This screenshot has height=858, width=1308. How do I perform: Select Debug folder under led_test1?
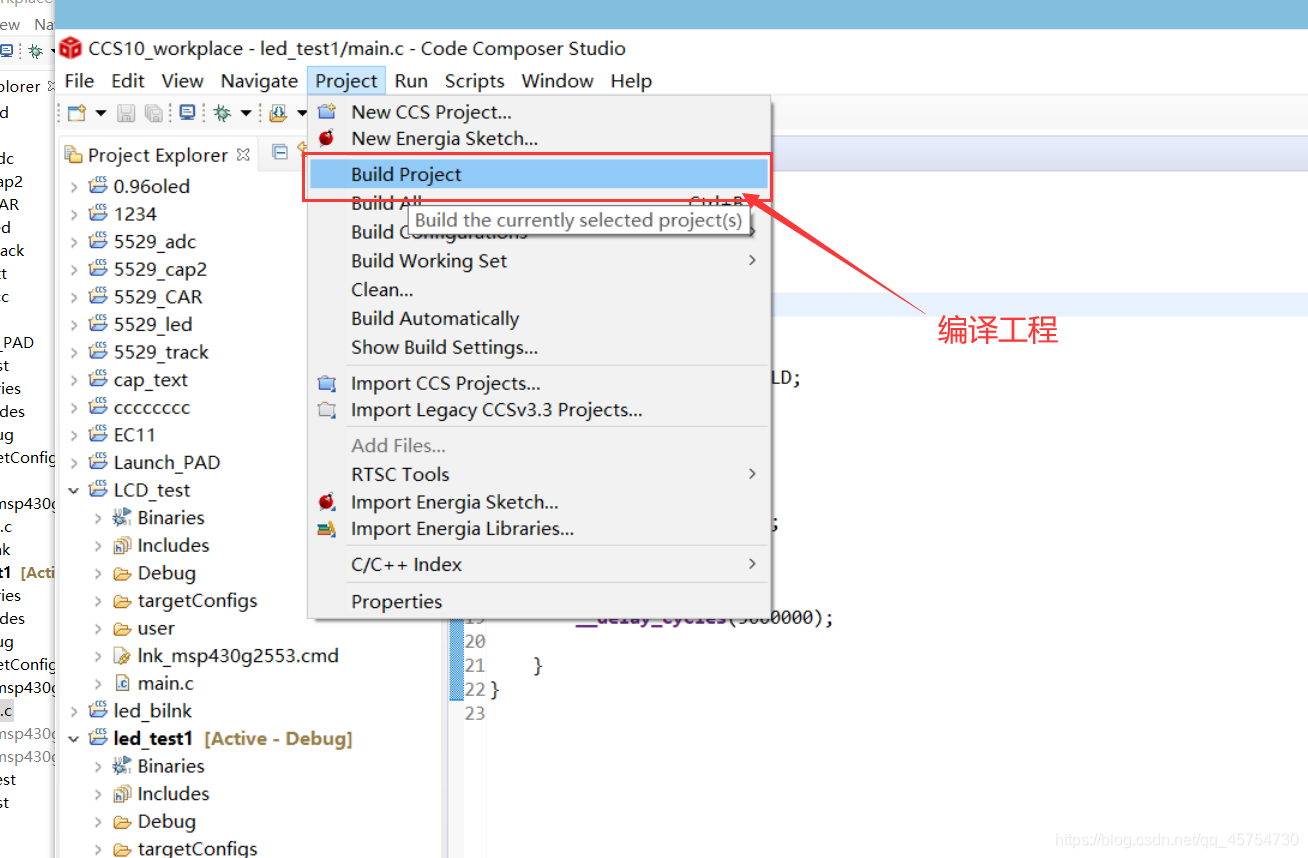[x=167, y=821]
